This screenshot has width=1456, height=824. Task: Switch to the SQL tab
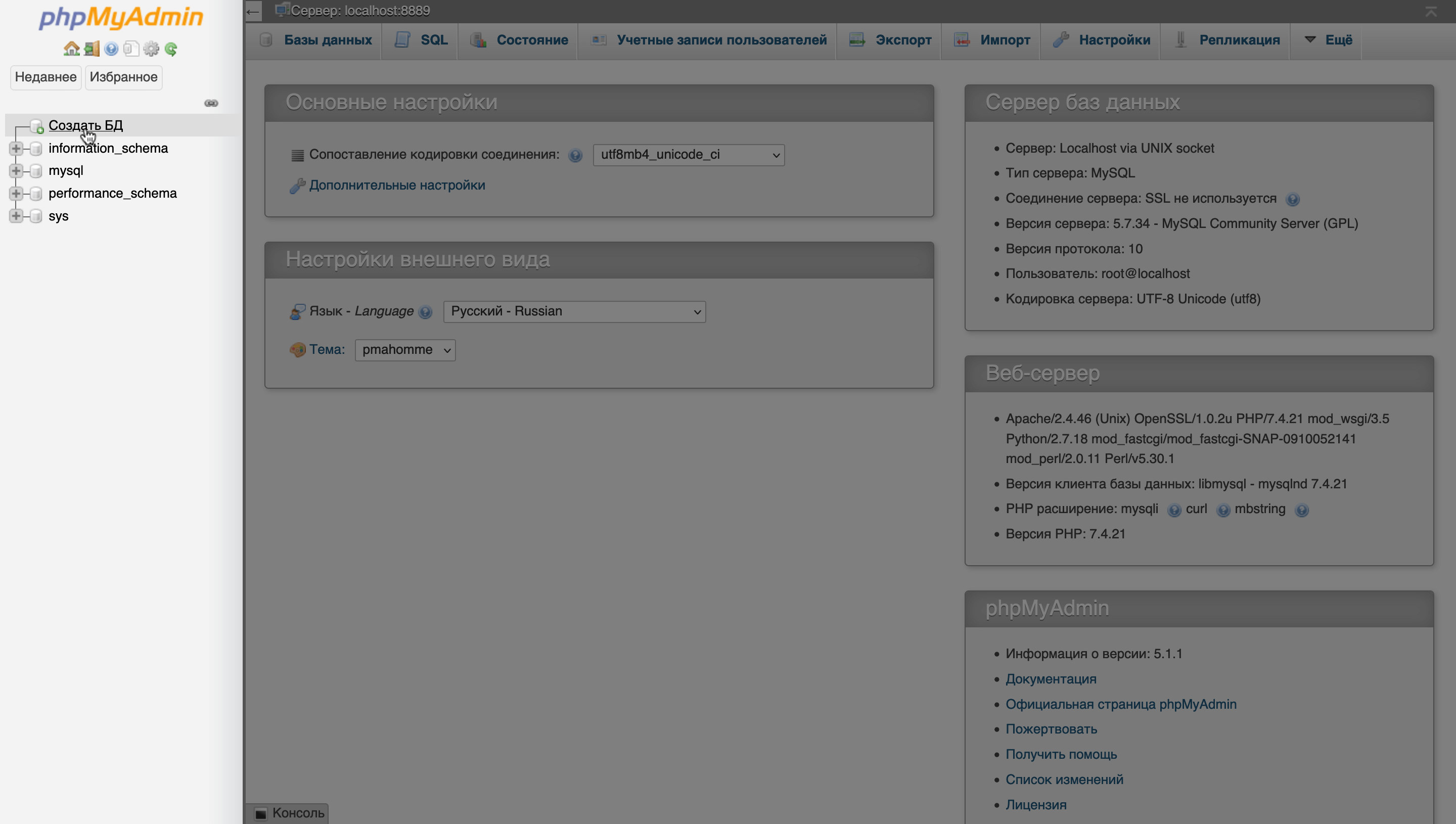(x=421, y=41)
